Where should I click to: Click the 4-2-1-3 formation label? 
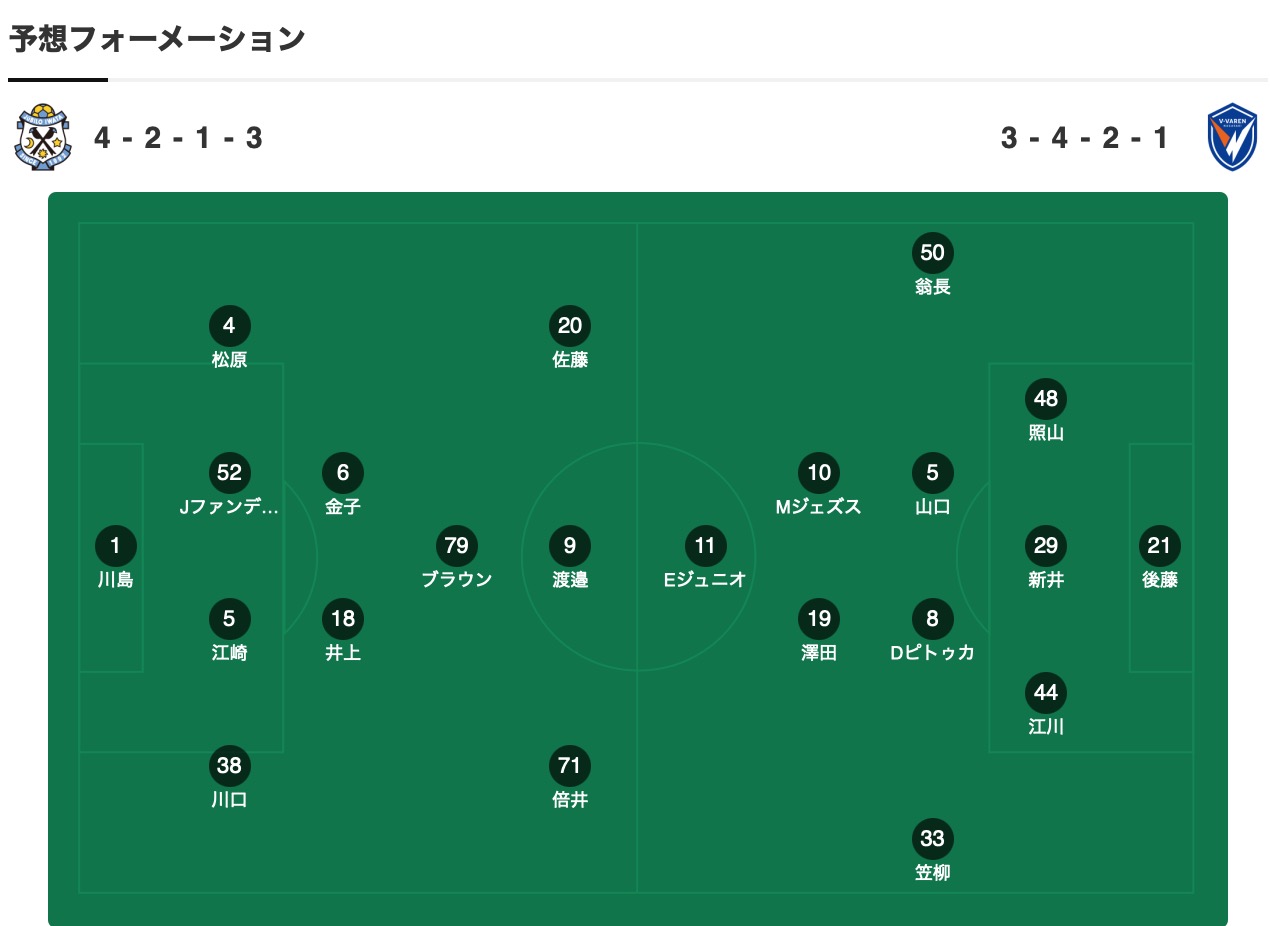coord(178,138)
